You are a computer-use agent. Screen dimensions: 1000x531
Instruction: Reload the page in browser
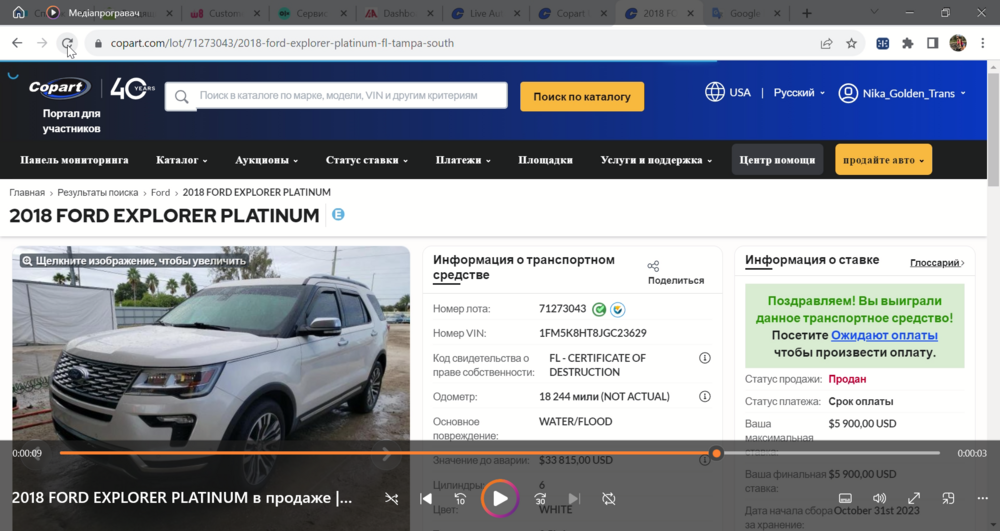[67, 43]
